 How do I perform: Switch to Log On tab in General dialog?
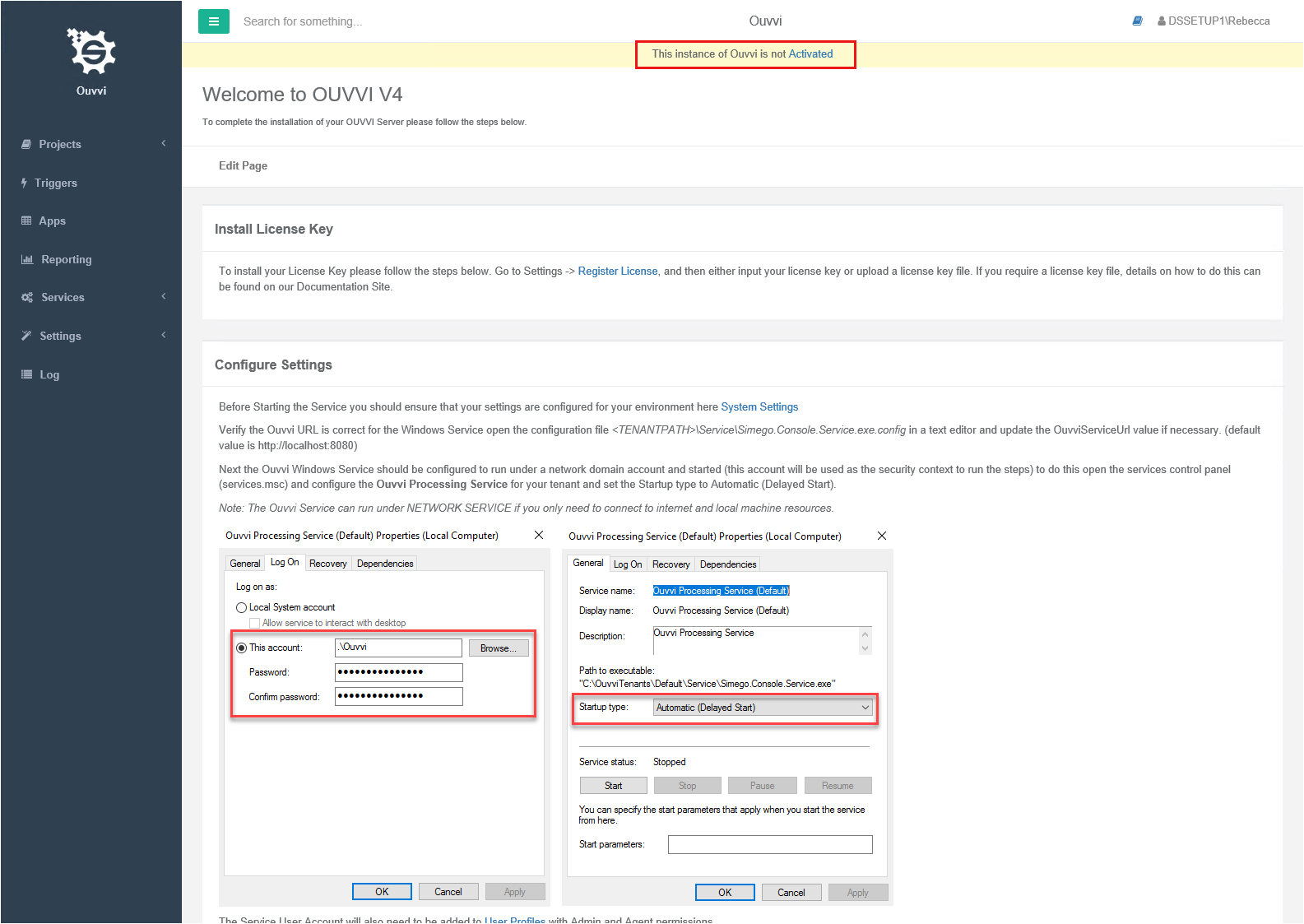(x=628, y=564)
